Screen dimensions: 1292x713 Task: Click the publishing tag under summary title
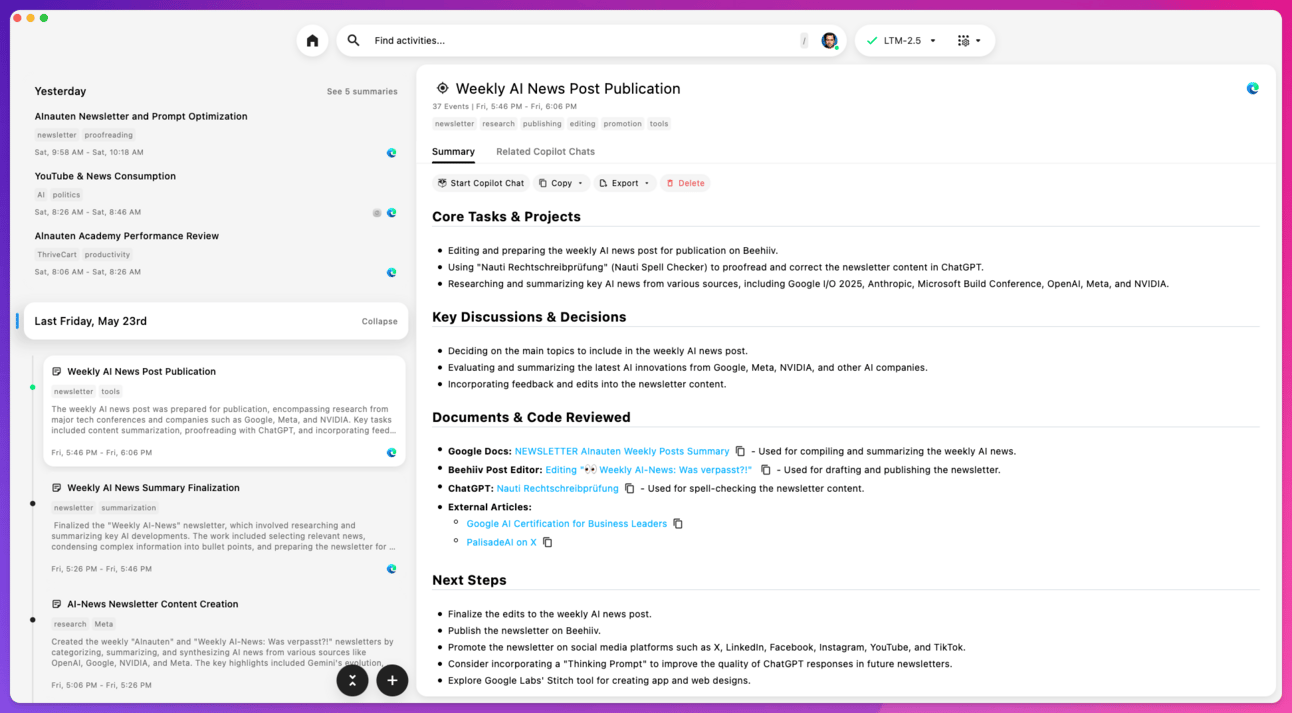click(542, 124)
